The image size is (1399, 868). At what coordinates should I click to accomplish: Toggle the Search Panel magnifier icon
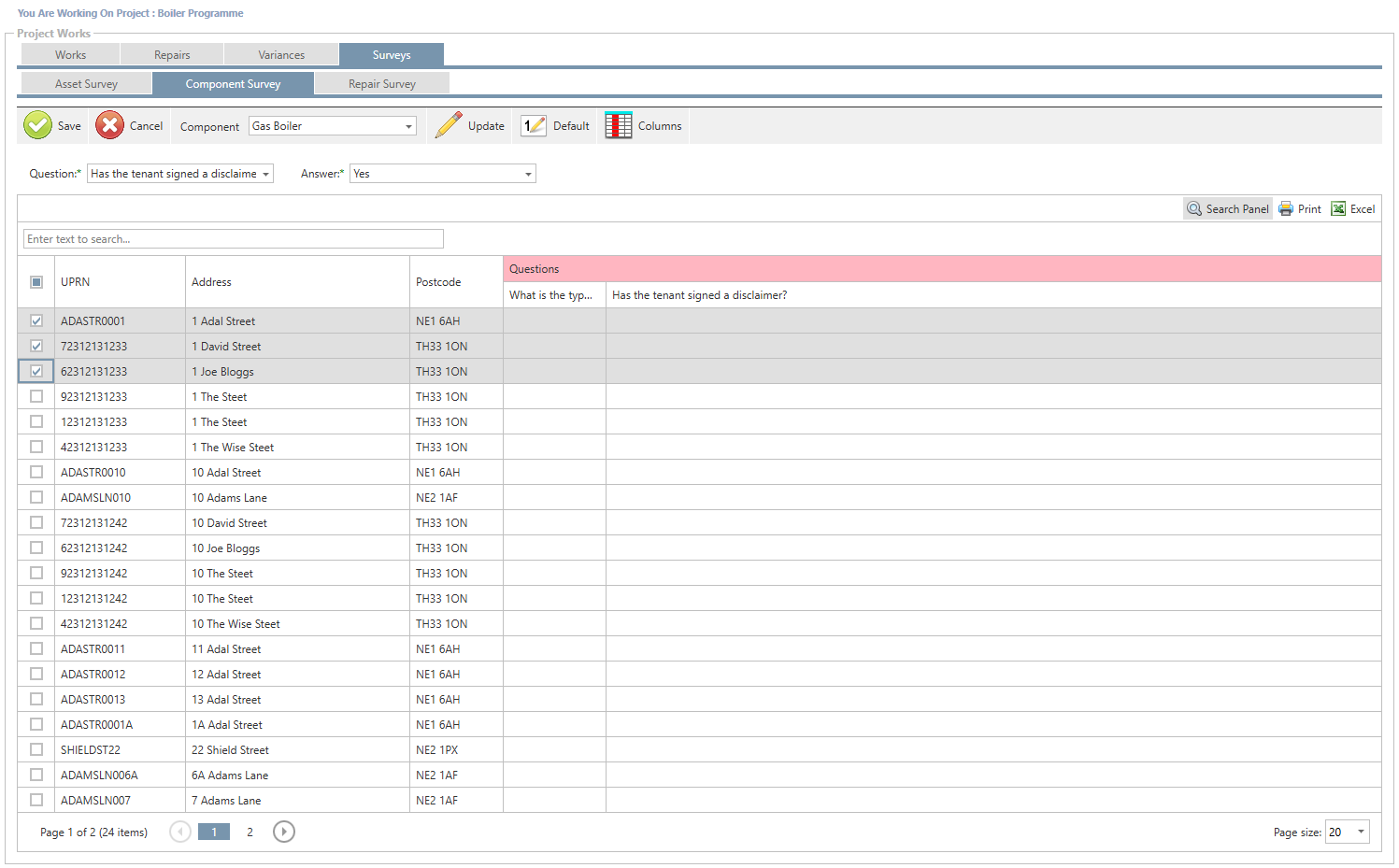[1194, 209]
